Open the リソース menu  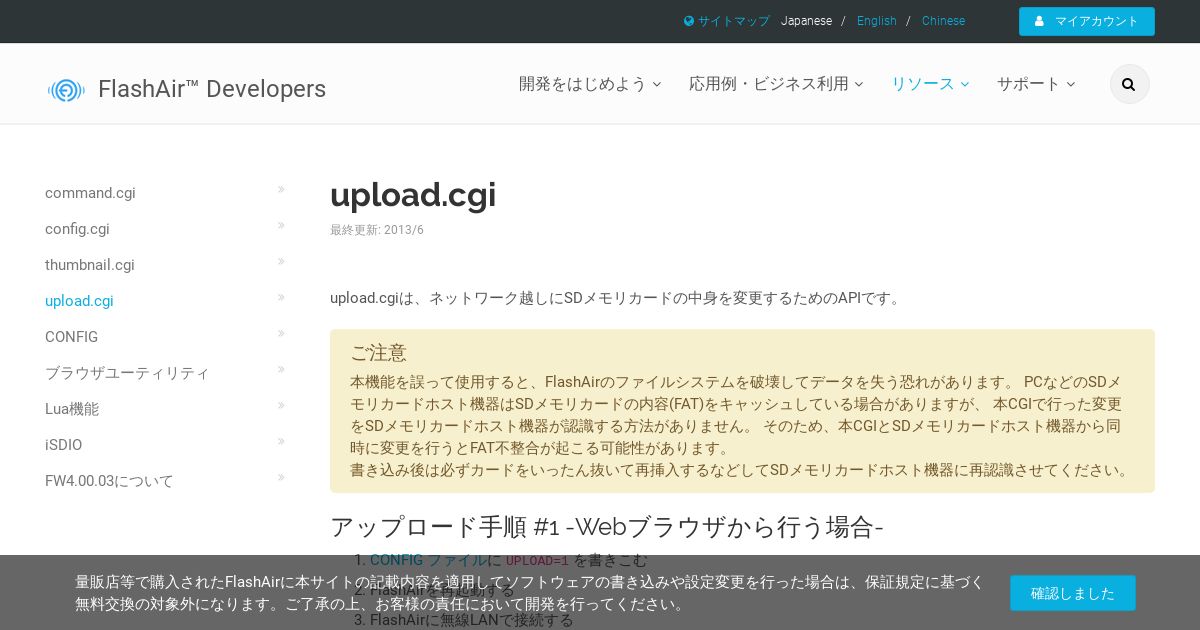930,84
